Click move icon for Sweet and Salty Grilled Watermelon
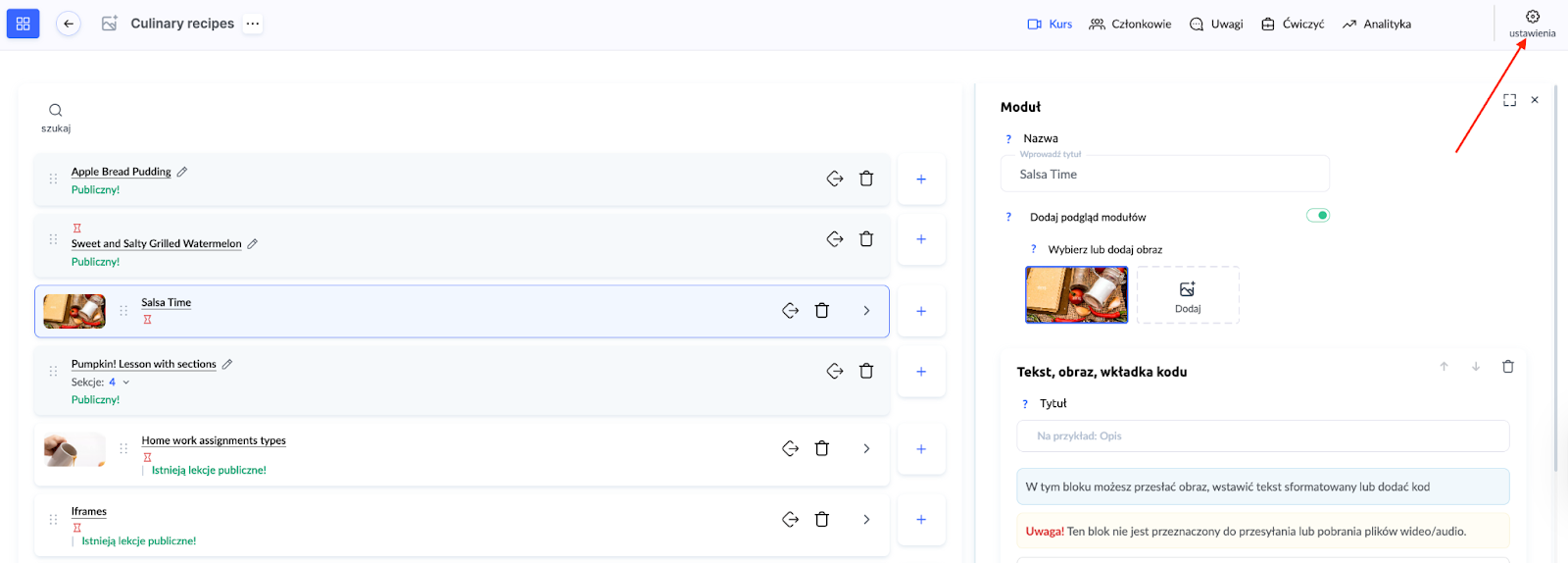 pos(835,239)
